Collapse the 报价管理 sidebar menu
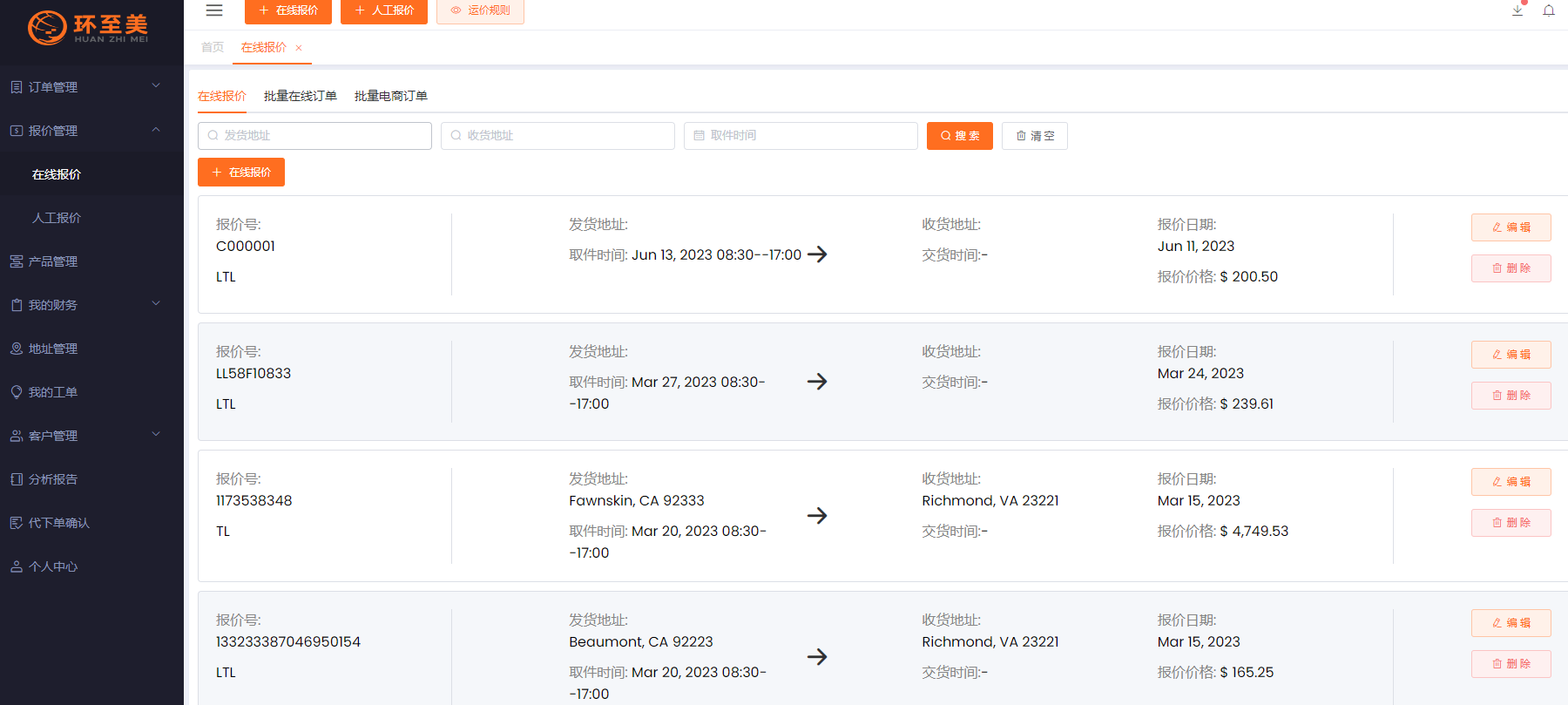 (x=87, y=131)
